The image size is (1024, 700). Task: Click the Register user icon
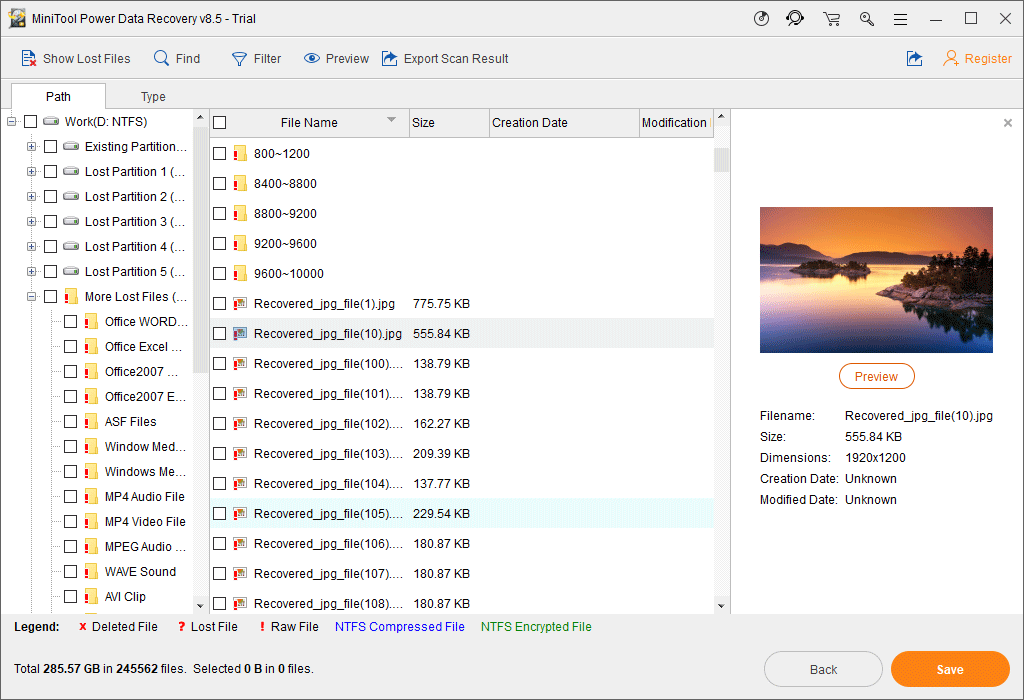(x=951, y=58)
